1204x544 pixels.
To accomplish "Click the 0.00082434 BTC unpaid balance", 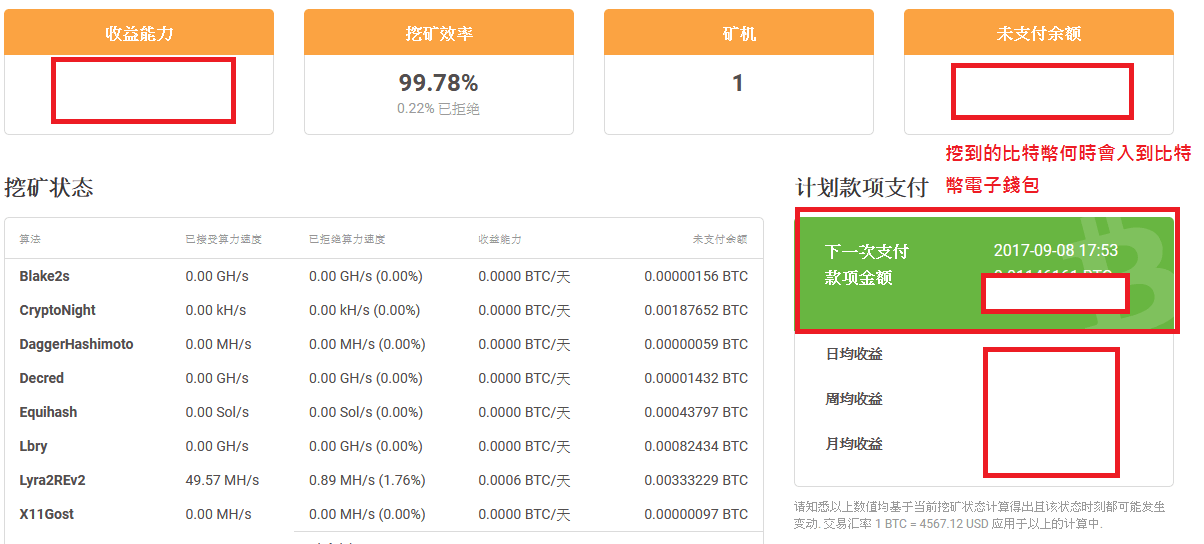I will 696,446.
